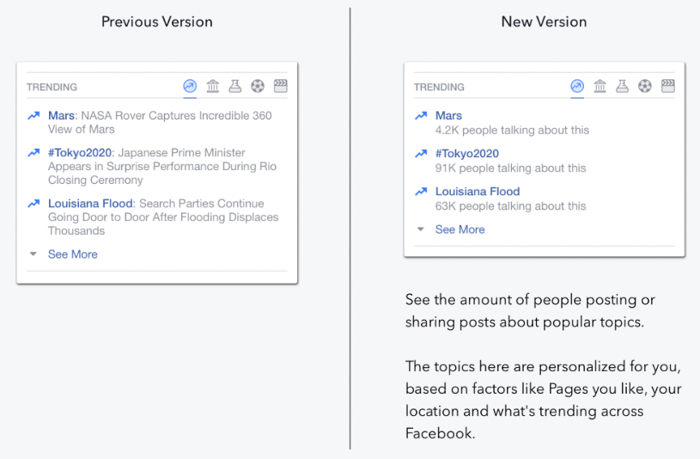Screen dimensions: 700x459
Task: Click Politics building icon in New Version panel
Action: pos(600,87)
